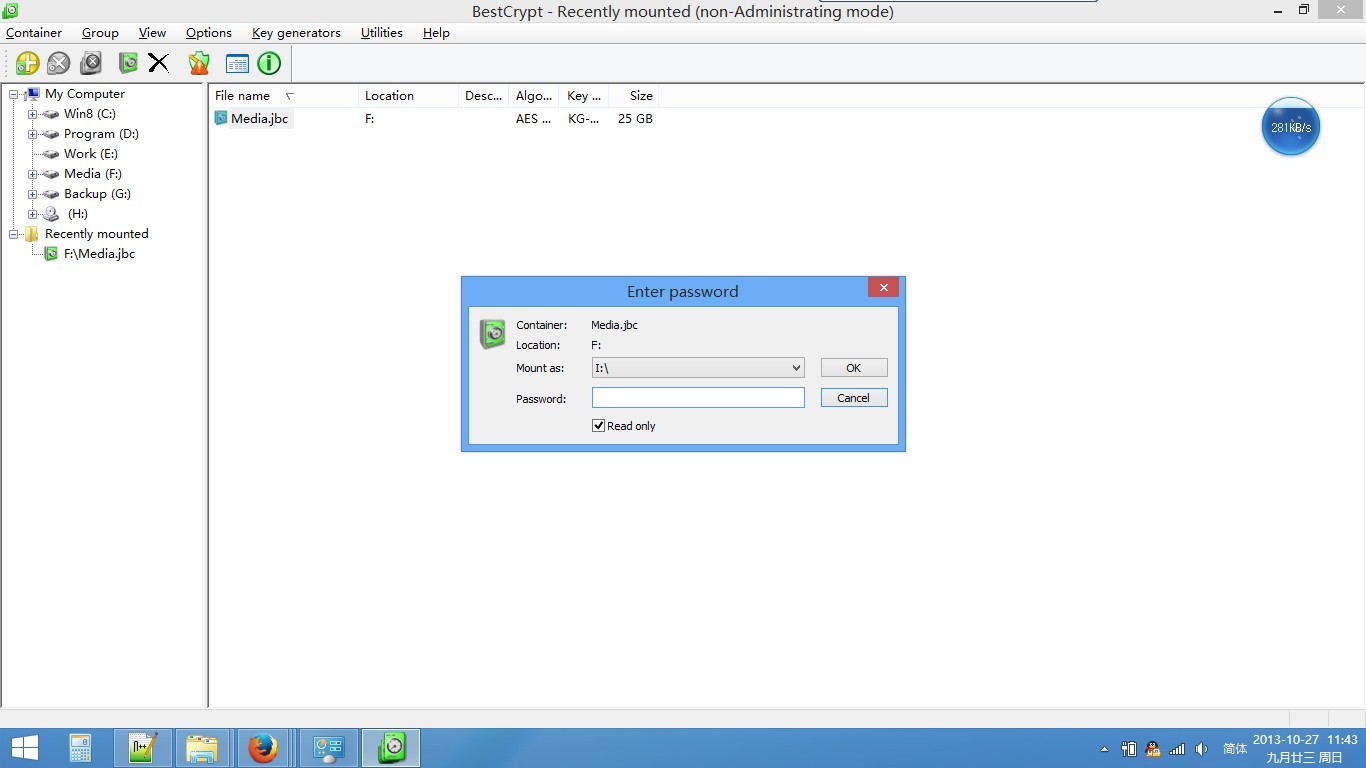Click the green info icon in toolbar
Screen dimensions: 1366x768
point(269,63)
